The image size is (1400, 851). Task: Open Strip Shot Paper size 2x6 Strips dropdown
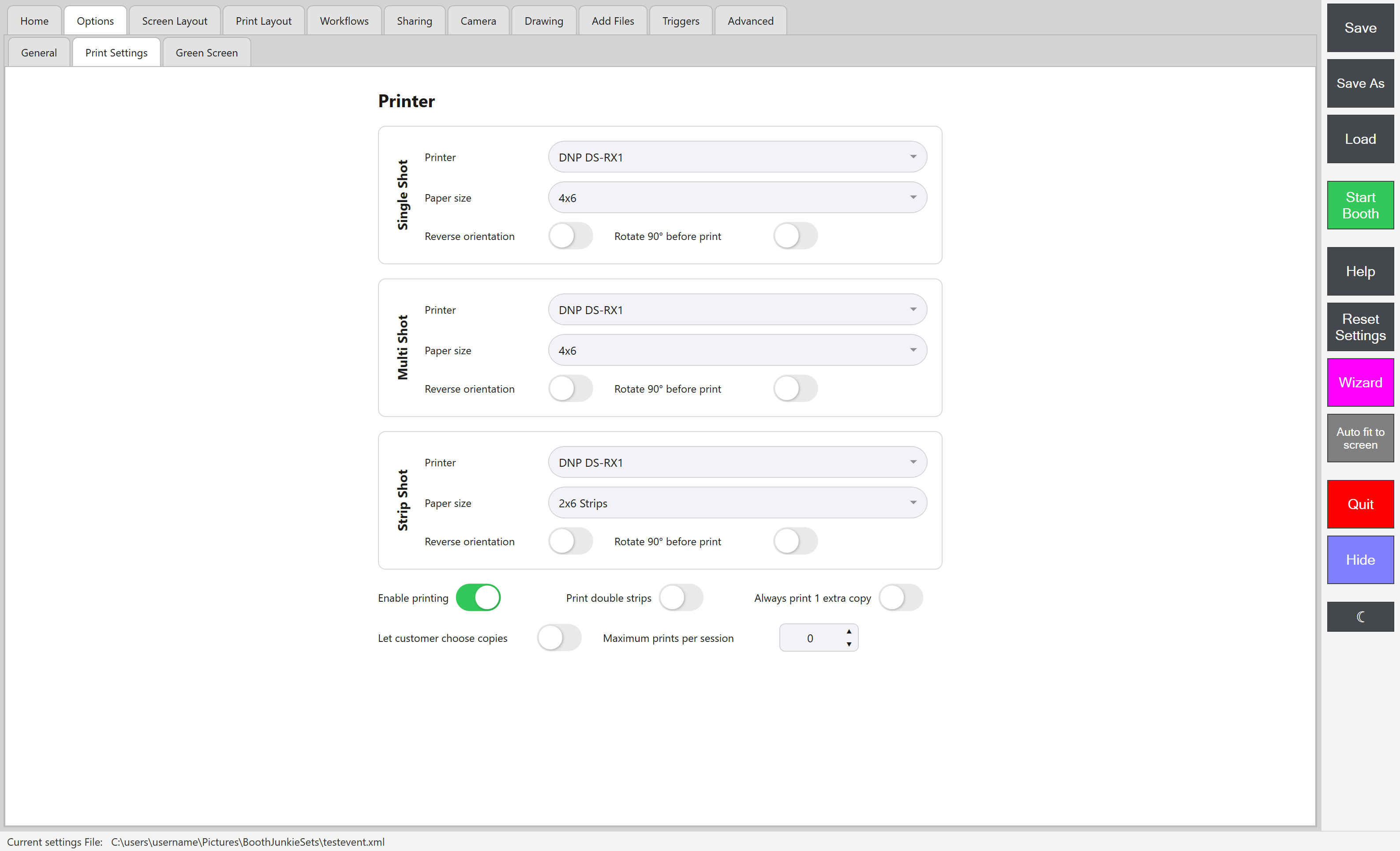click(737, 503)
